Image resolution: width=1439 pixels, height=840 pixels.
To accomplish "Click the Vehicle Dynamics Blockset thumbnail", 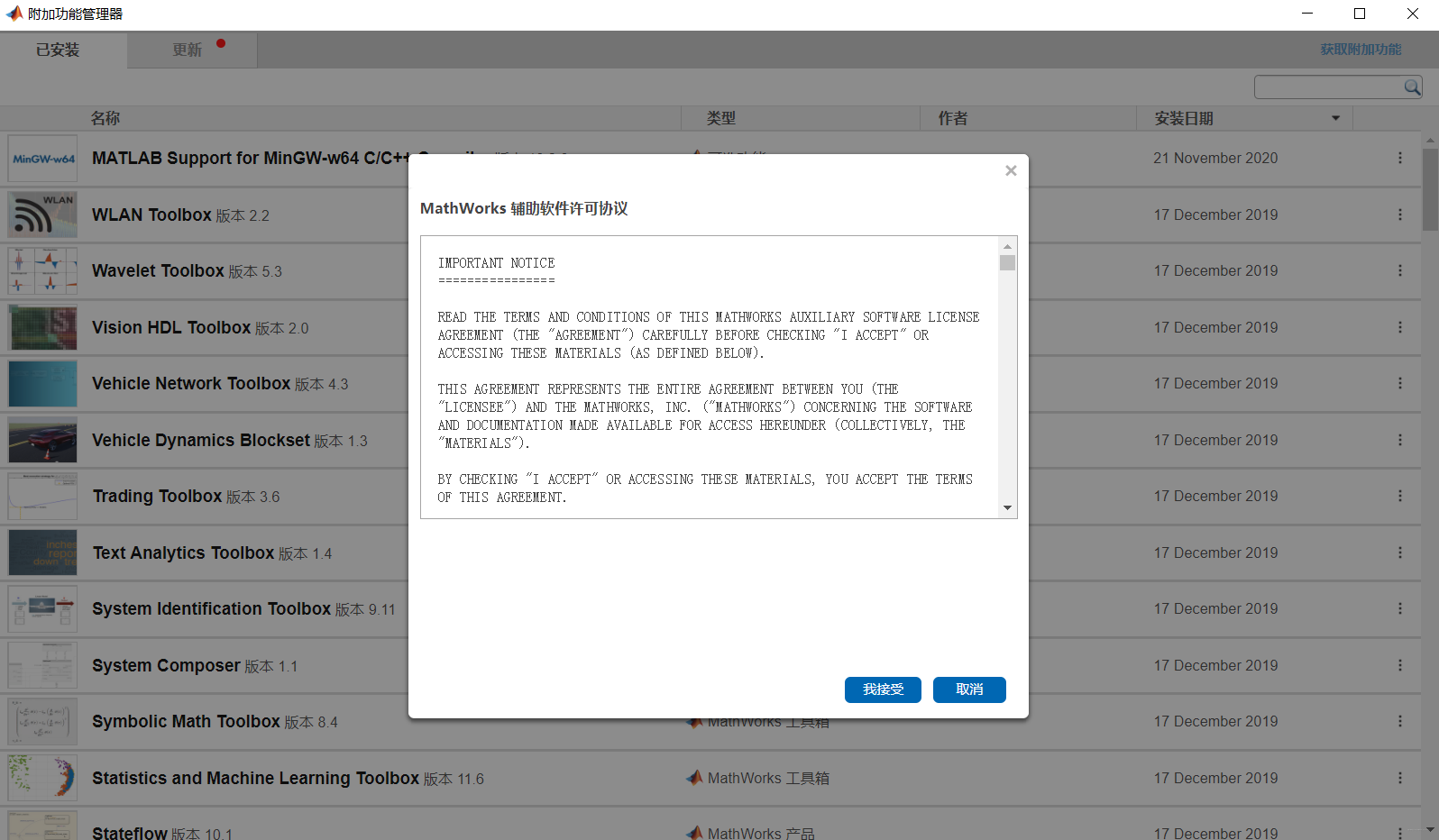I will point(42,440).
